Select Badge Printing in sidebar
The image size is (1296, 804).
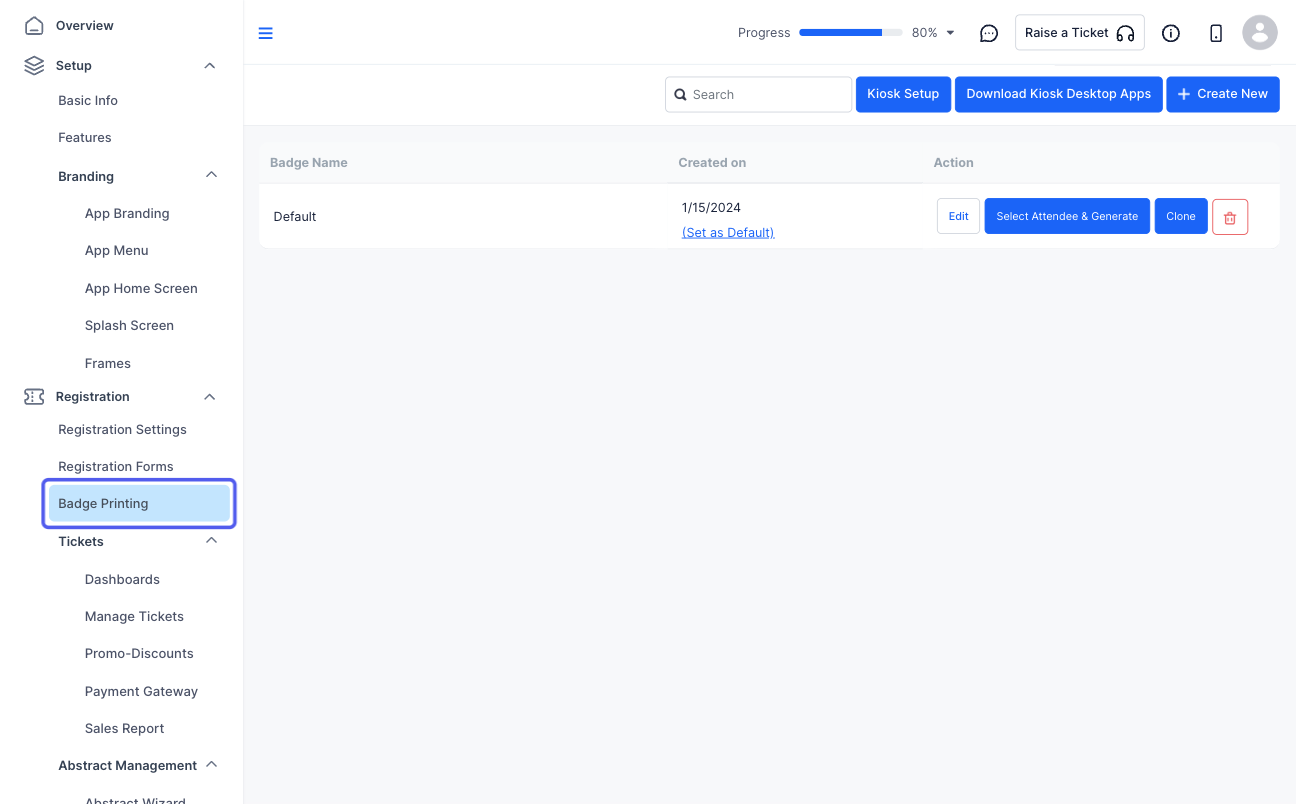(x=139, y=503)
